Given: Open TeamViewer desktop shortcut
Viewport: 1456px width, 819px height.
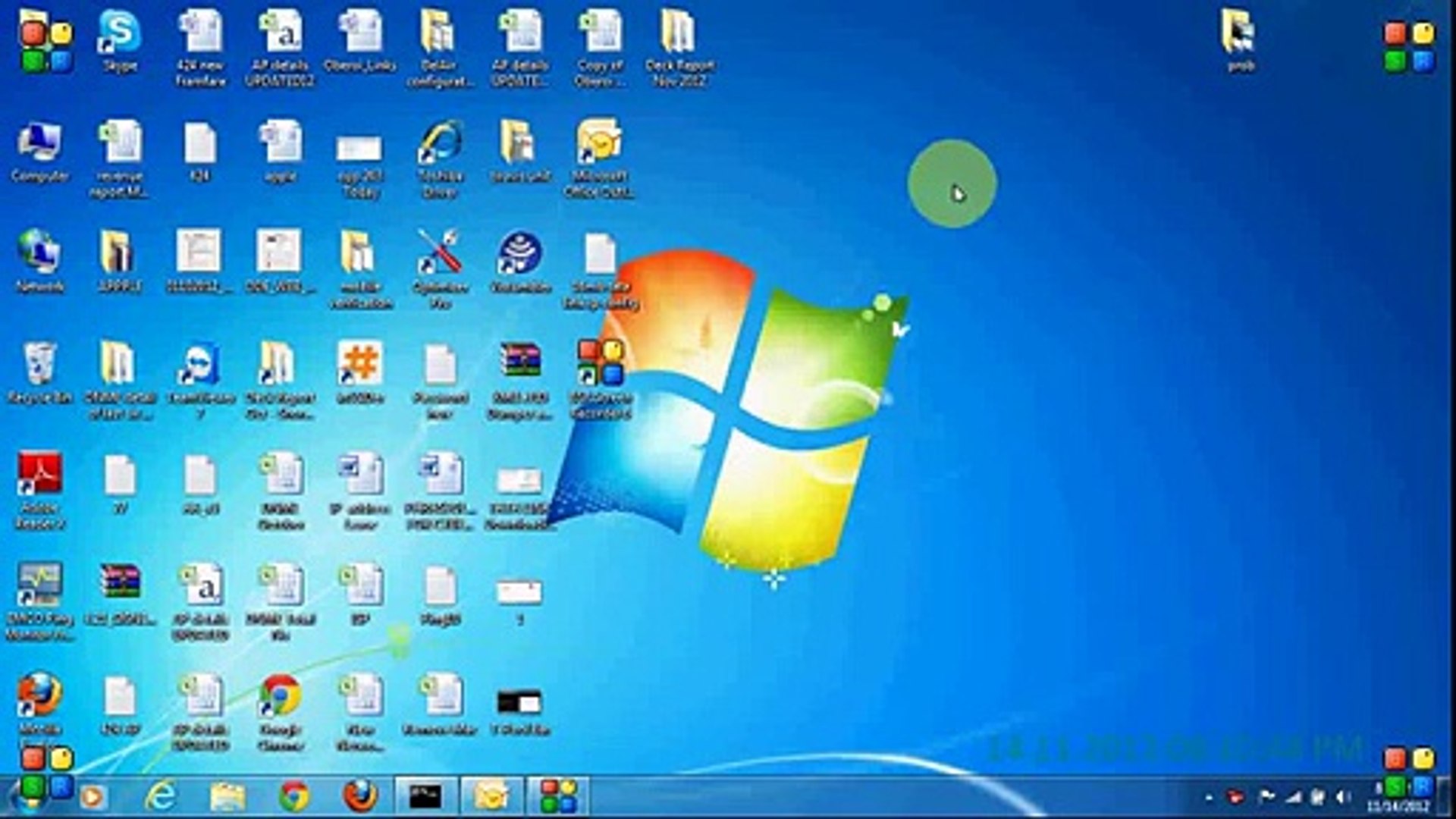Looking at the screenshot, I should pyautogui.click(x=200, y=366).
